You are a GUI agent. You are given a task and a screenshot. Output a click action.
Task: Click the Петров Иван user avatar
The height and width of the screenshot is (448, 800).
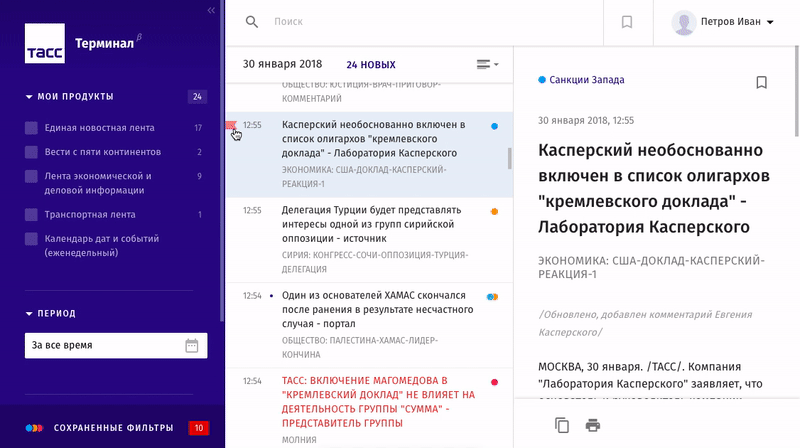coord(684,22)
